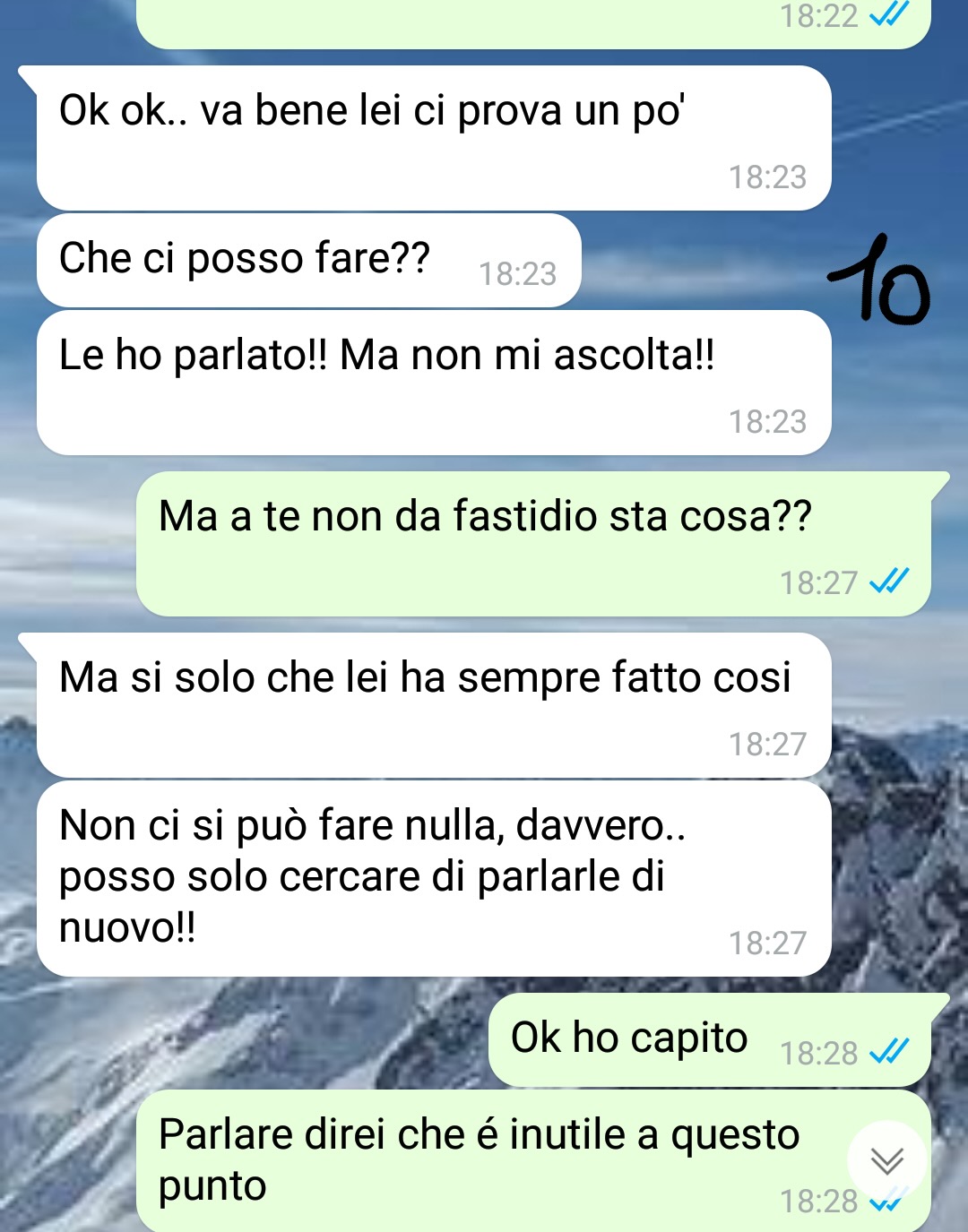Tap the 18:23 timestamp under 'Le ho parlato!!'
Viewport: 968px width, 1232px height.
767,421
